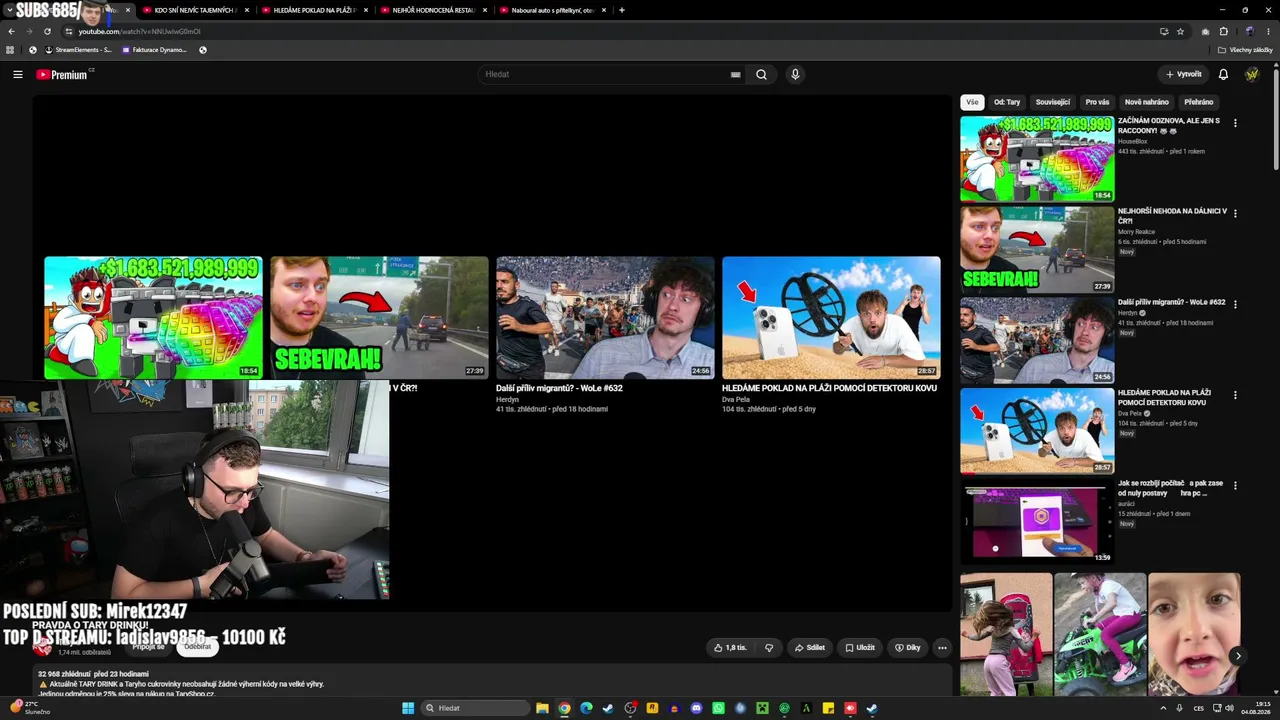Open the Dva Pela channel in the sidebar
Viewport: 1280px width, 720px height.
coord(1129,413)
